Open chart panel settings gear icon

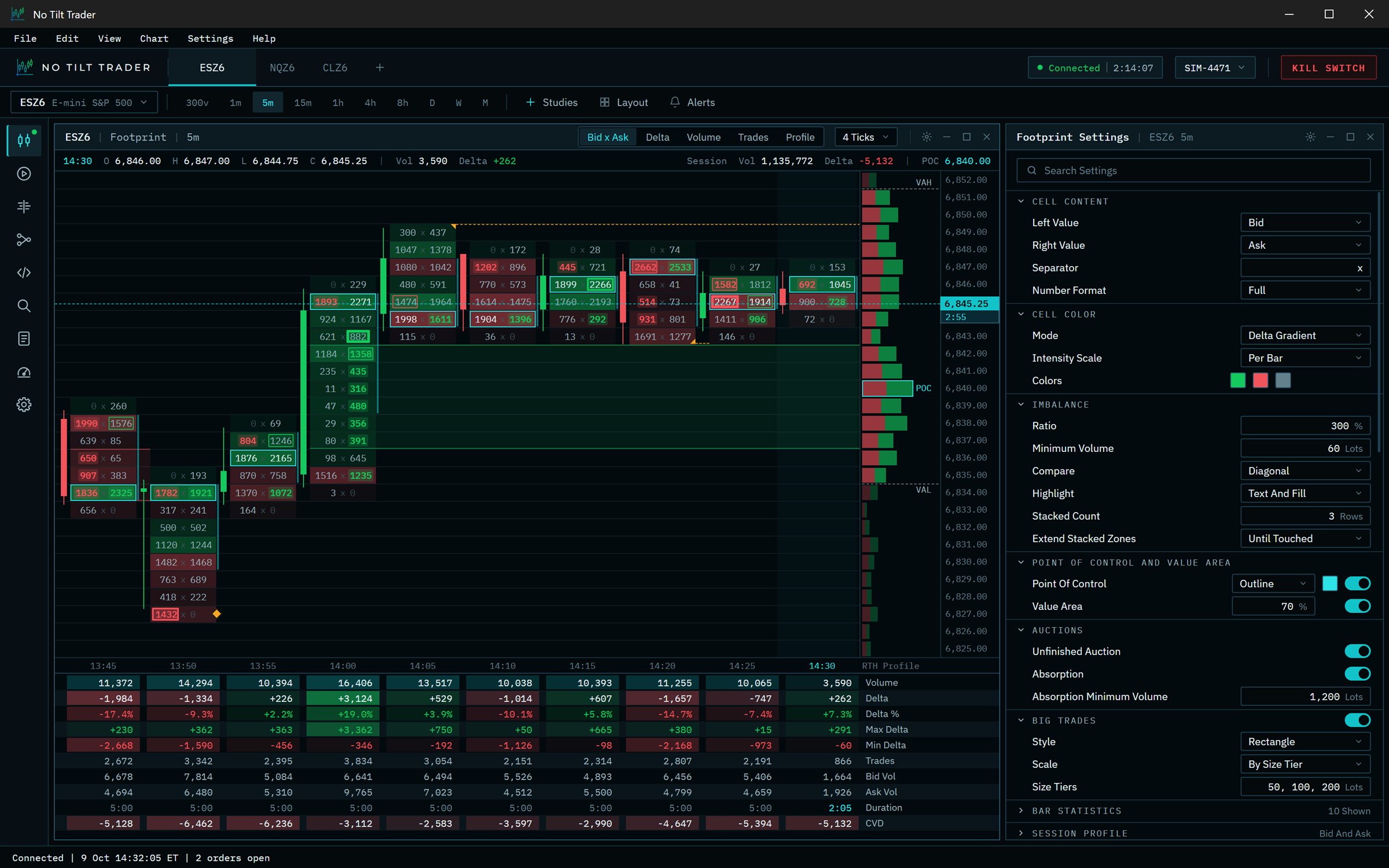click(927, 137)
